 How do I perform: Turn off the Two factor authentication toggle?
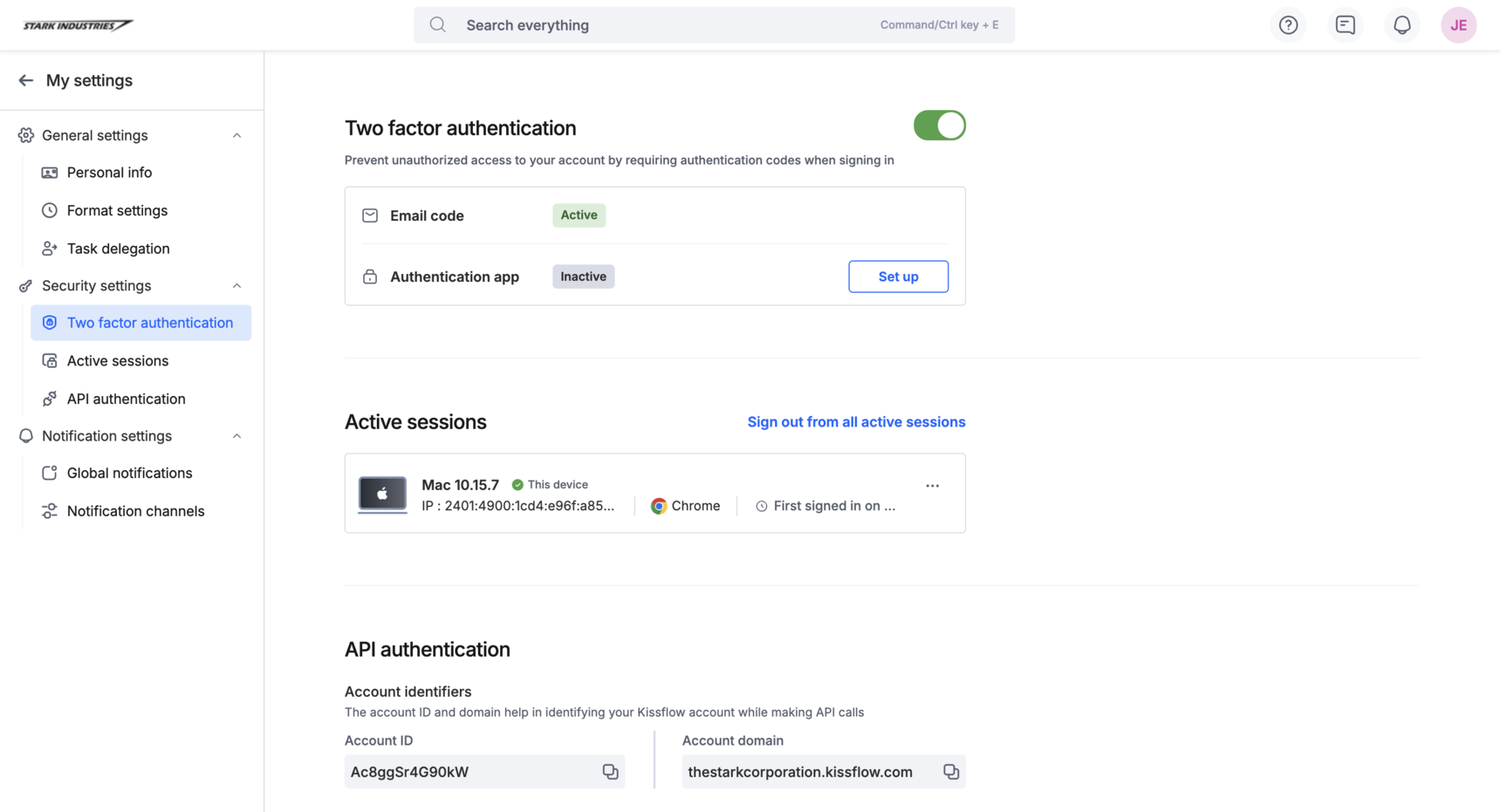939,126
